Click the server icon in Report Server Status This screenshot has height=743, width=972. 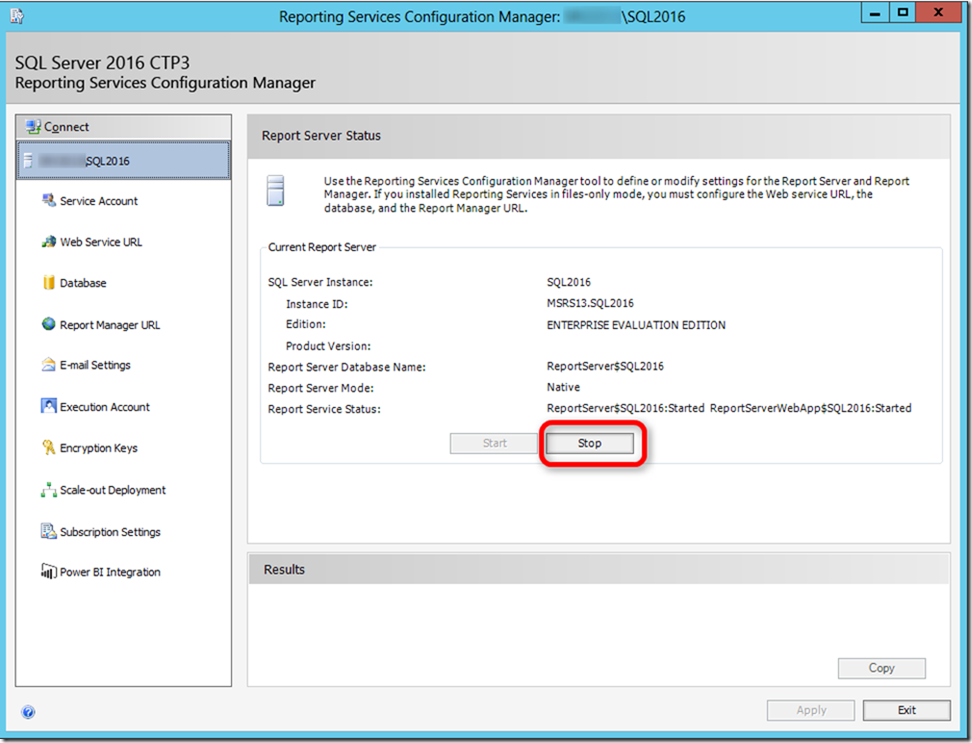275,190
